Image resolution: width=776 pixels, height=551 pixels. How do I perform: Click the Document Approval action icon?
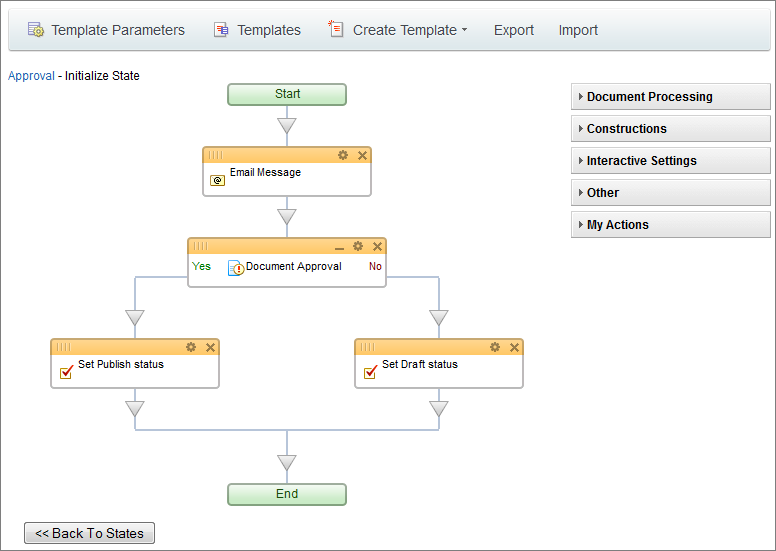[236, 268]
